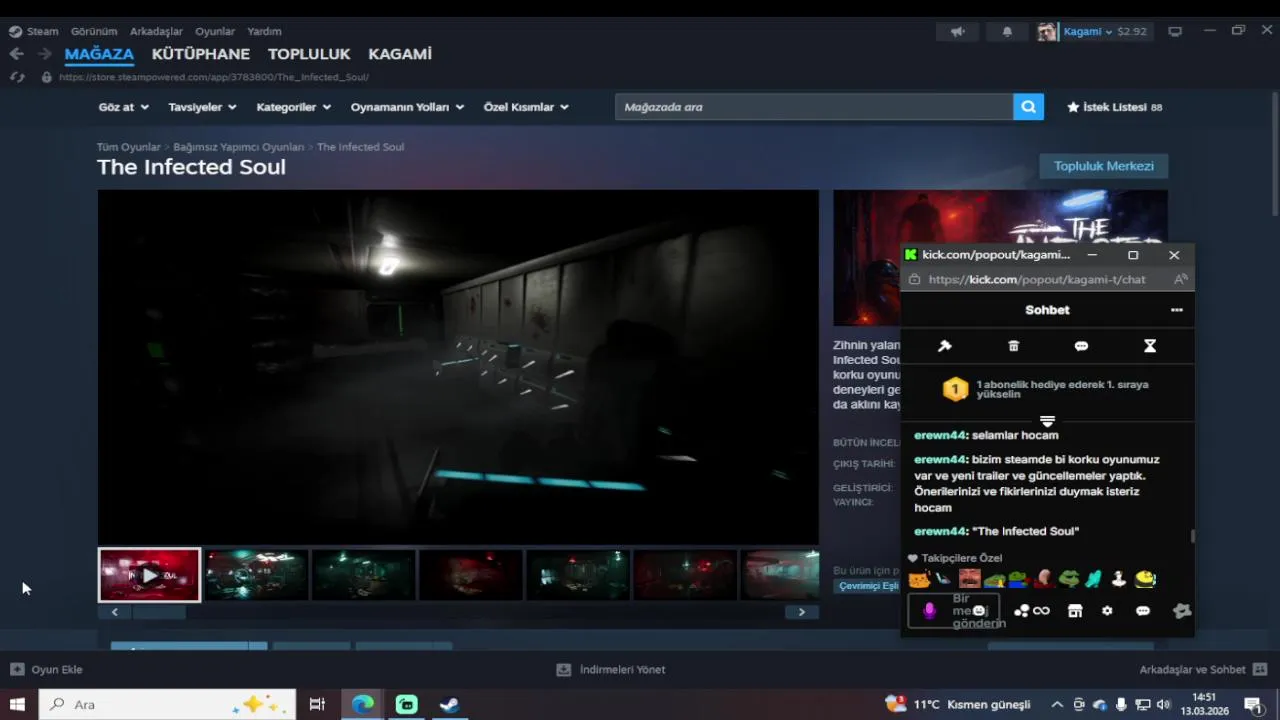Open the emoji picker in chat input

point(979,611)
